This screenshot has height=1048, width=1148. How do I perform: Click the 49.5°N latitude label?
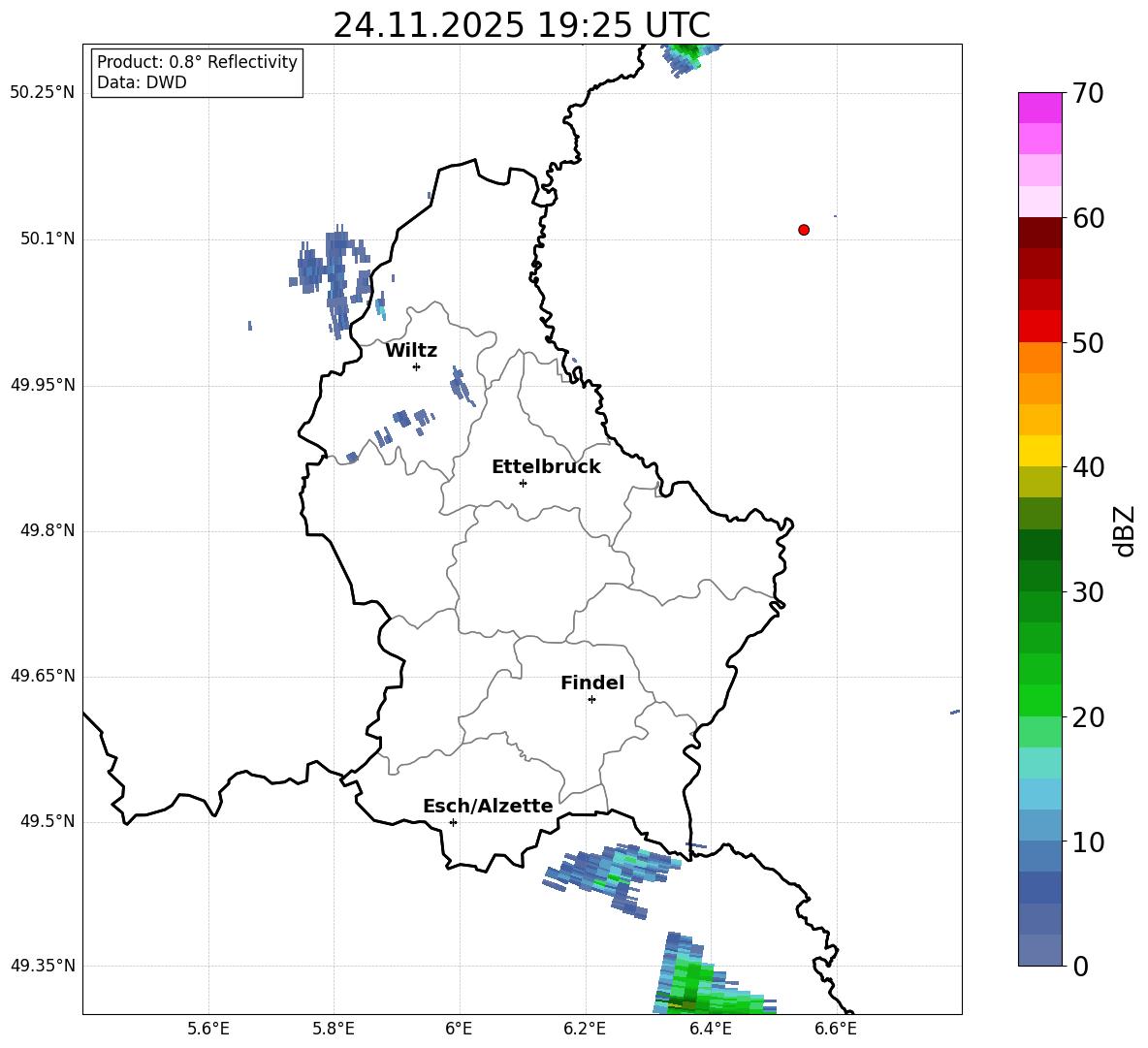[x=48, y=822]
